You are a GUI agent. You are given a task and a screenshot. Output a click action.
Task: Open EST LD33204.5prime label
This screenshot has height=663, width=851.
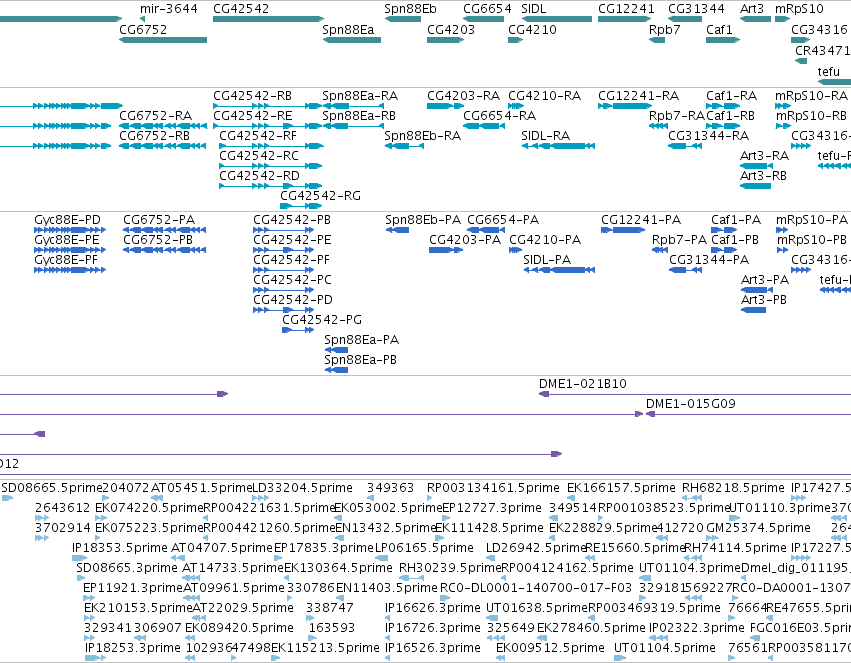pyautogui.click(x=302, y=488)
